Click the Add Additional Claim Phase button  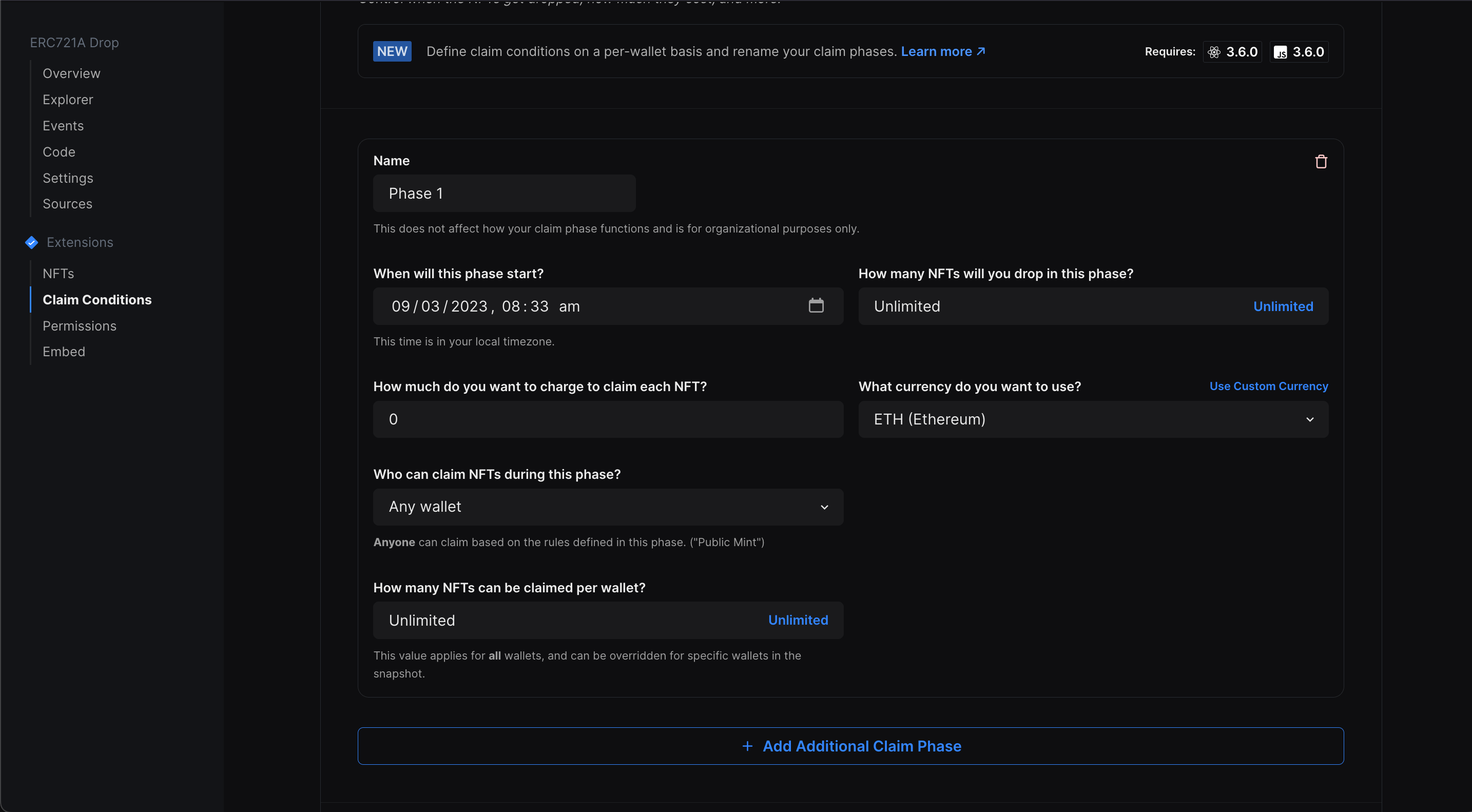(851, 745)
